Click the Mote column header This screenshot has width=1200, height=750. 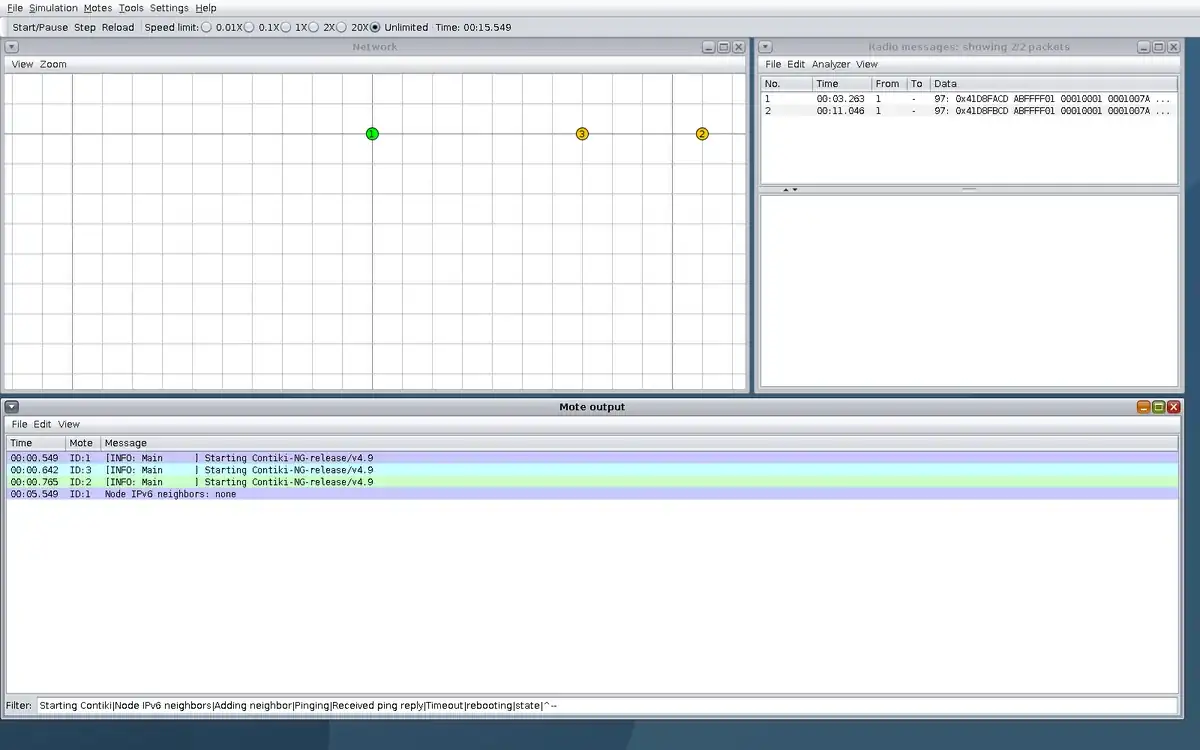pyautogui.click(x=83, y=443)
